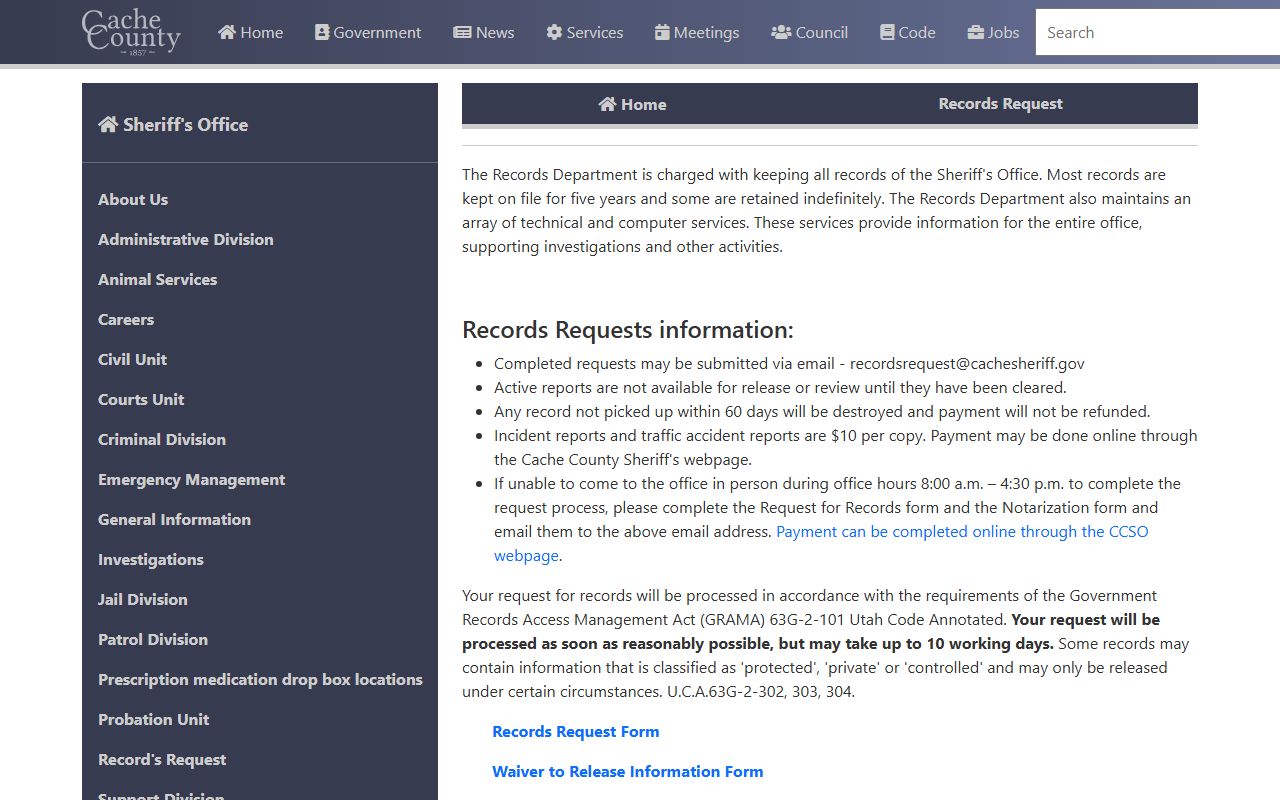
Task: Open the Government menu item
Action: pos(368,32)
